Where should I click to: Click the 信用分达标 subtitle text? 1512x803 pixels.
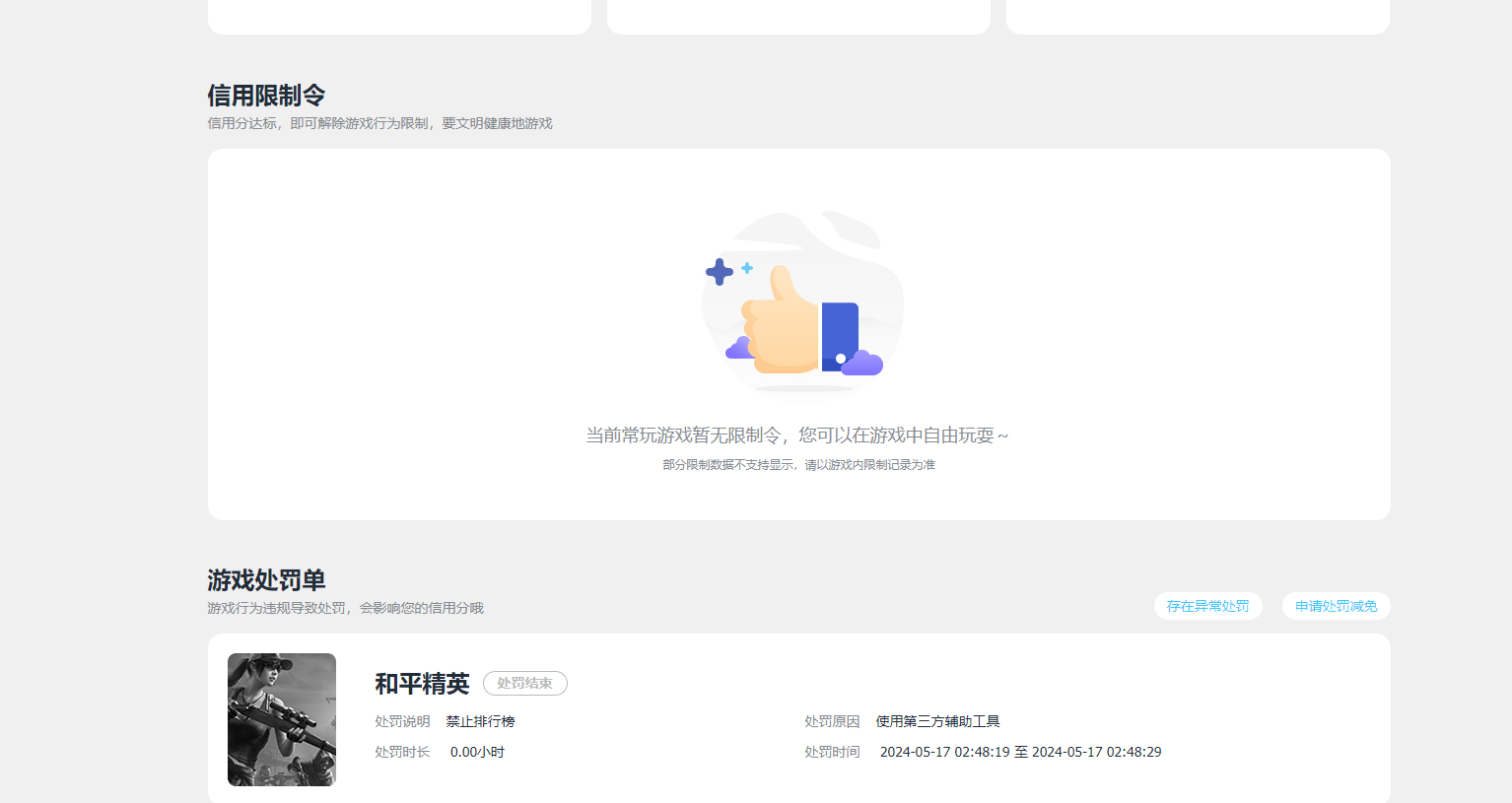pos(379,123)
